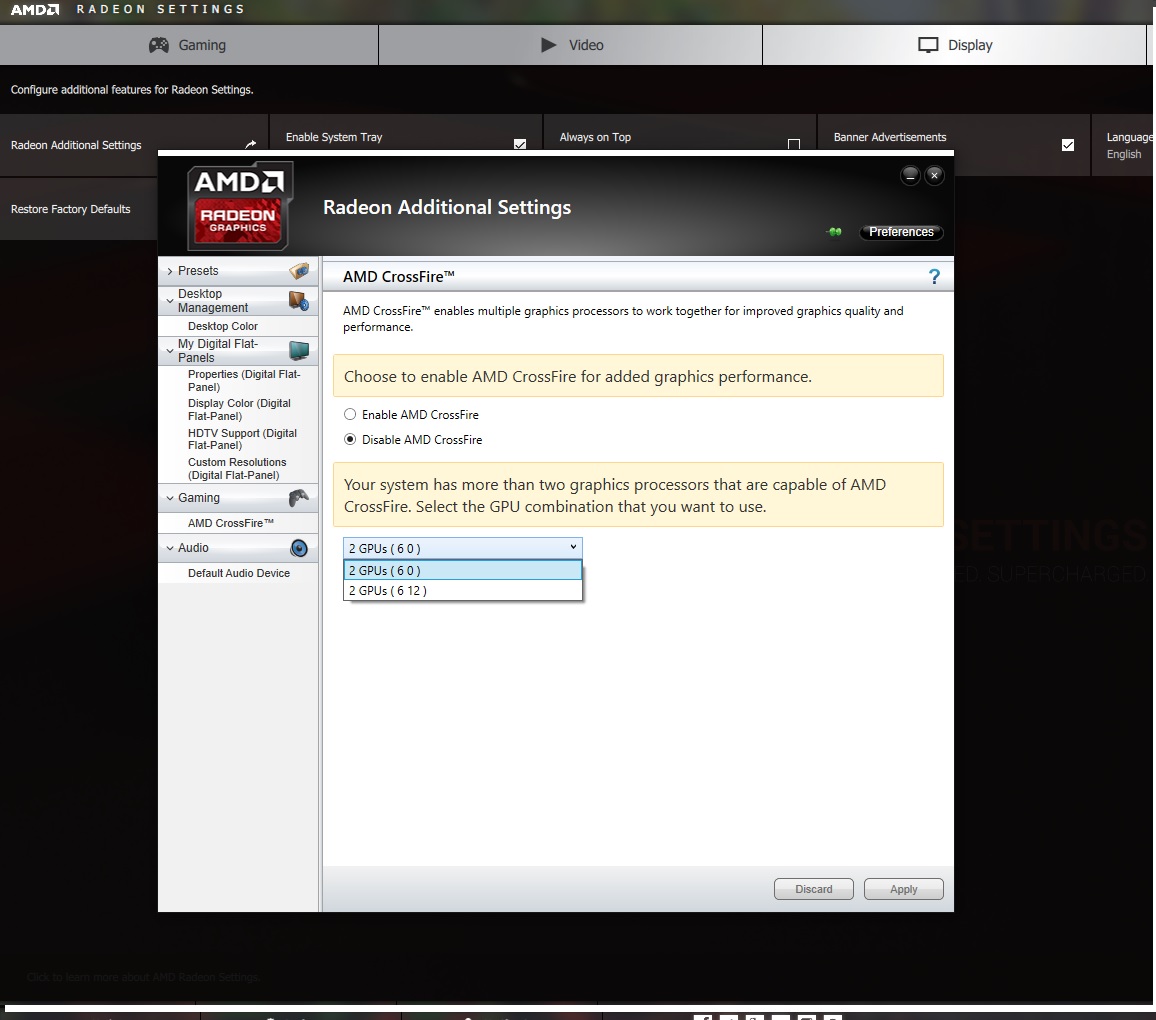Click the green pin icon beside Preferences
Viewport: 1156px width, 1020px height.
(835, 232)
